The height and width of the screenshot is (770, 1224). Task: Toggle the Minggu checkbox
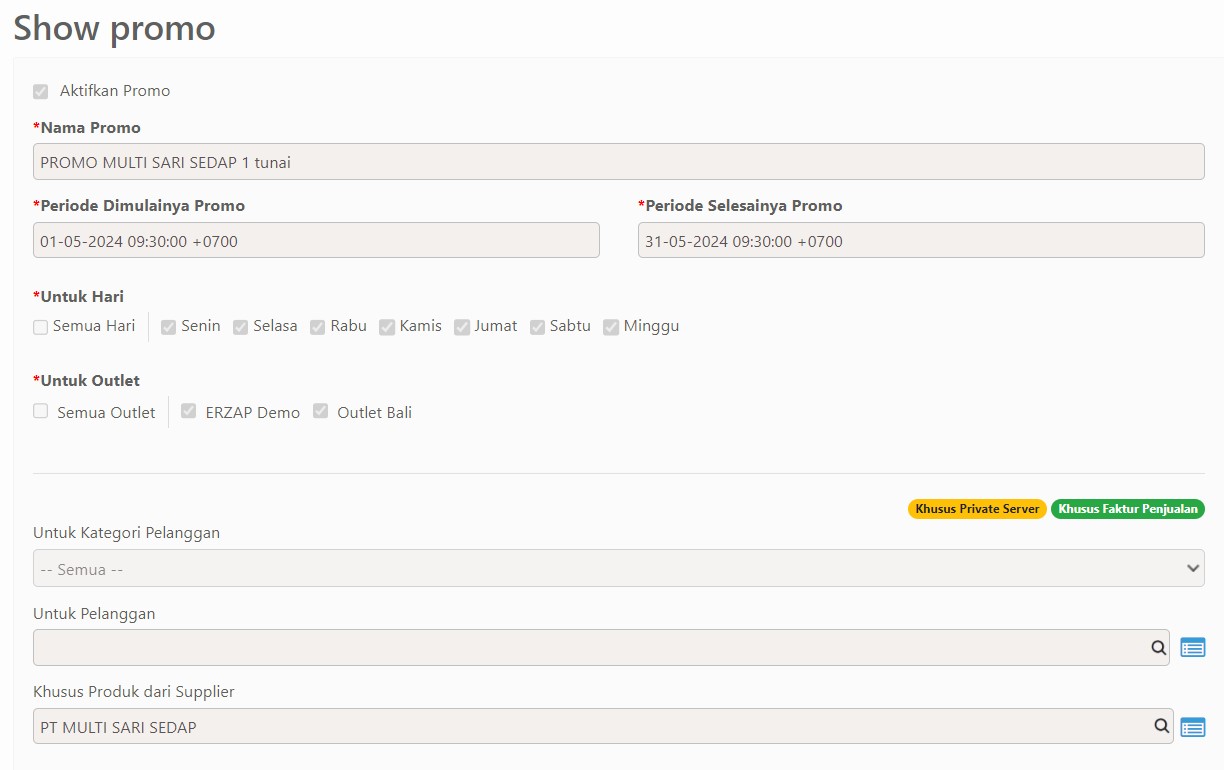[x=611, y=327]
